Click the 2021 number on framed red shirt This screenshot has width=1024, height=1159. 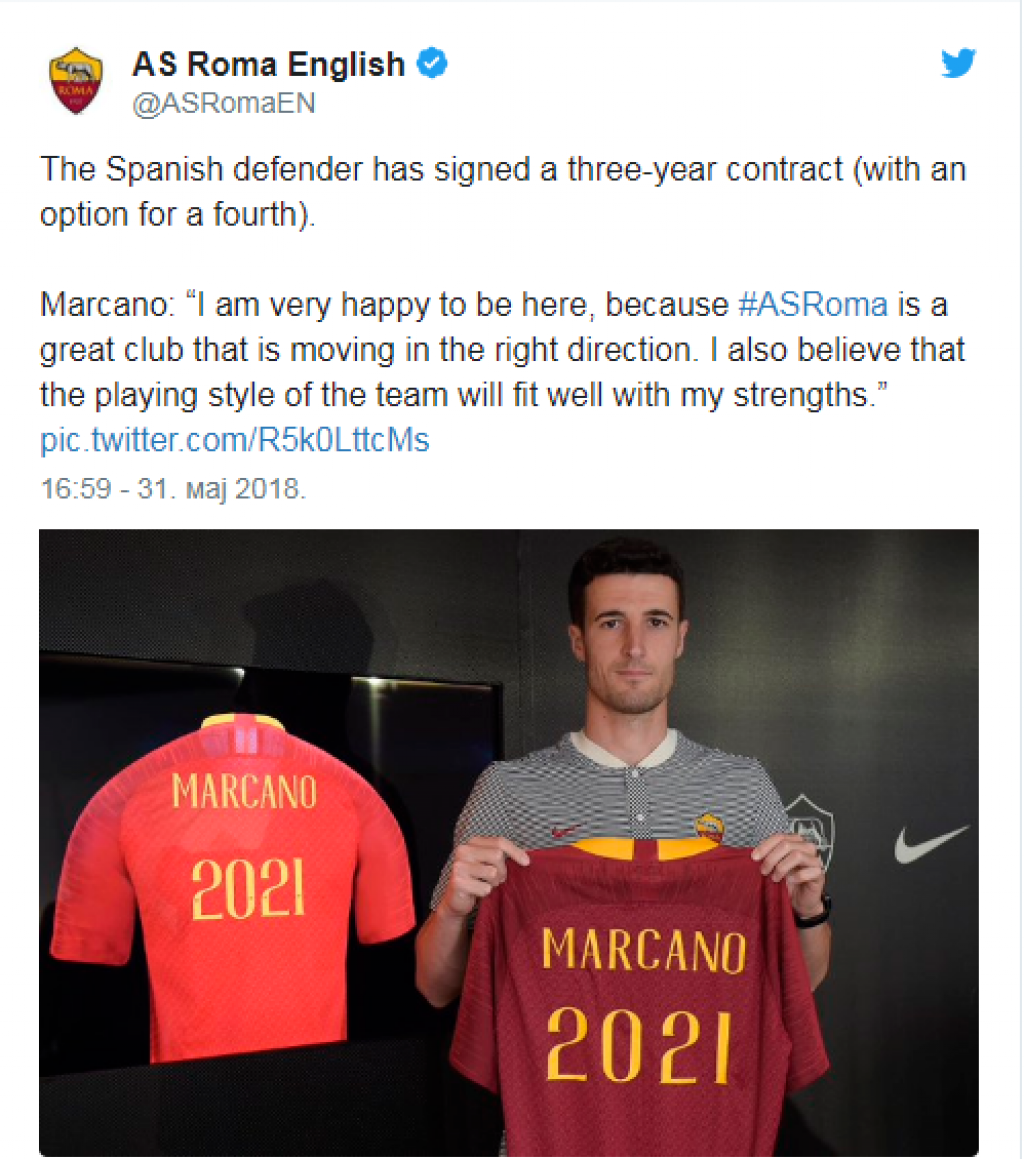[248, 888]
